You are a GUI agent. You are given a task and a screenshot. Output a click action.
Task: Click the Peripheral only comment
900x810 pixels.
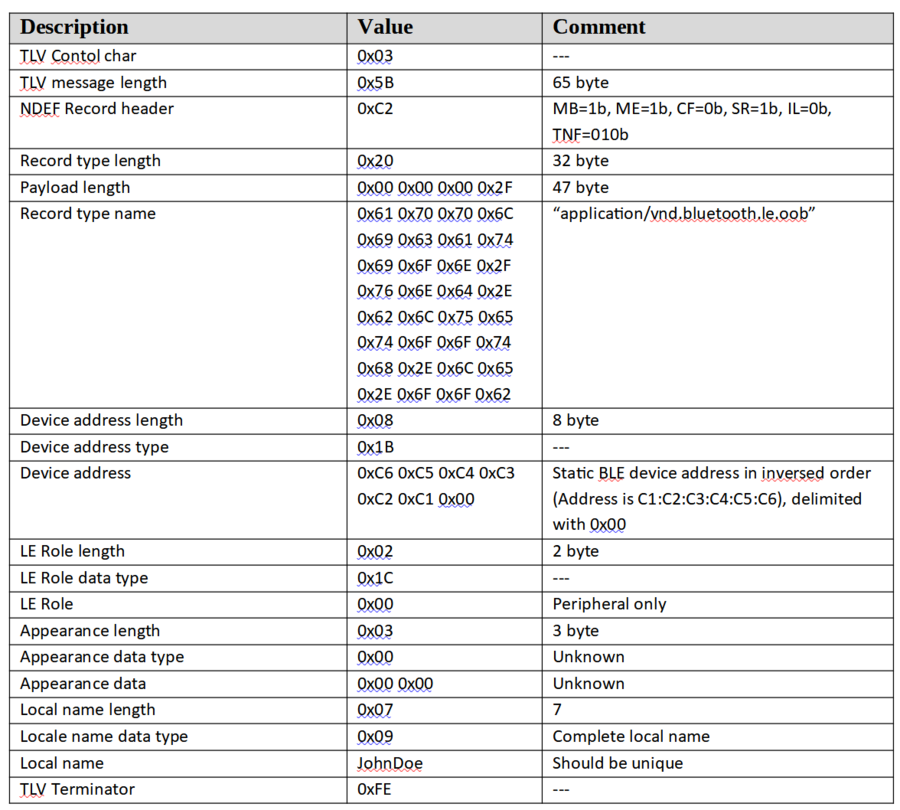(609, 604)
